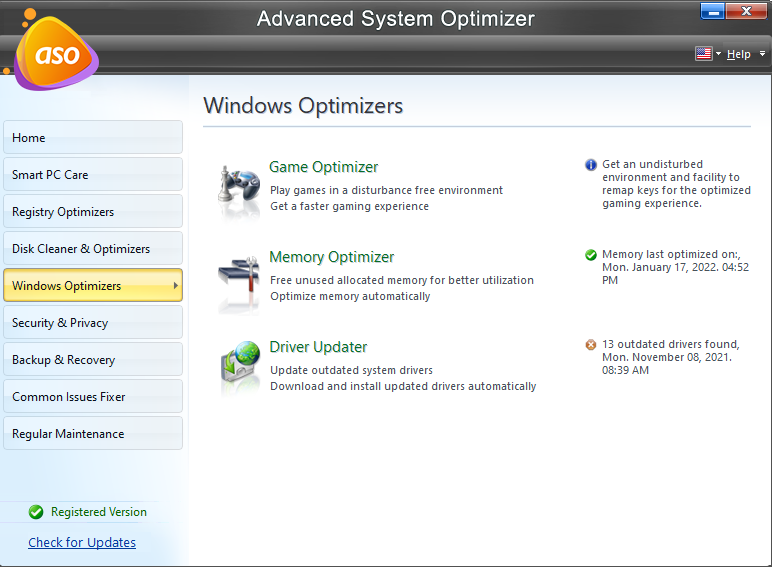Open Common Issues Fixer
772x567 pixels.
click(x=93, y=396)
